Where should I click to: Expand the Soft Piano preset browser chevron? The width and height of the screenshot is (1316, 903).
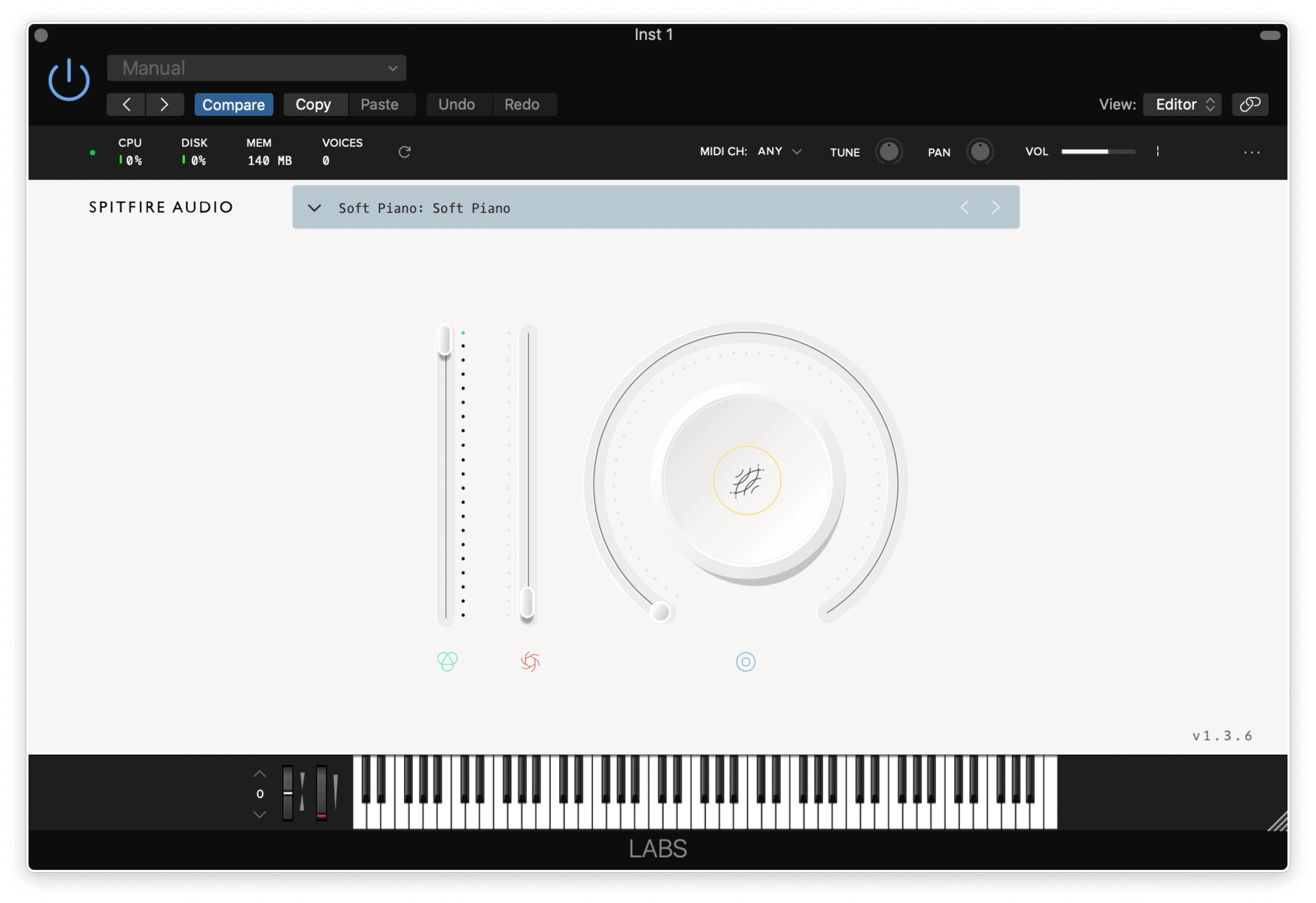[x=315, y=208]
